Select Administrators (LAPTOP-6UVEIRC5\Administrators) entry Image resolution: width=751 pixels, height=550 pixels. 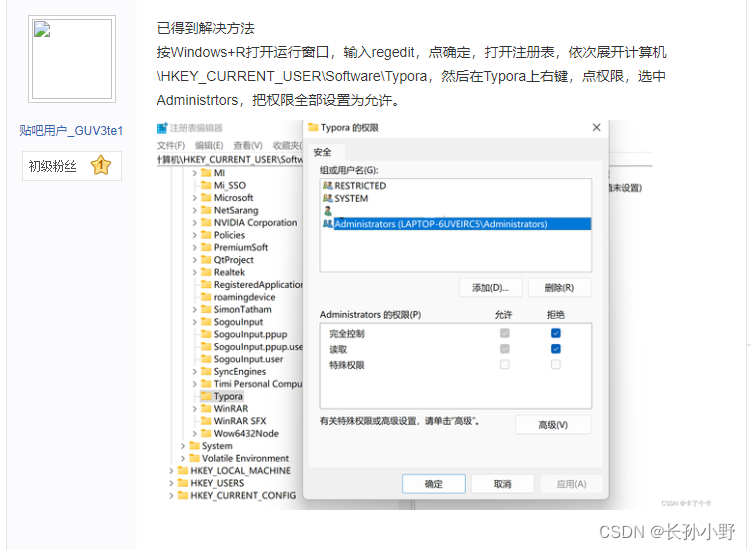(x=456, y=224)
